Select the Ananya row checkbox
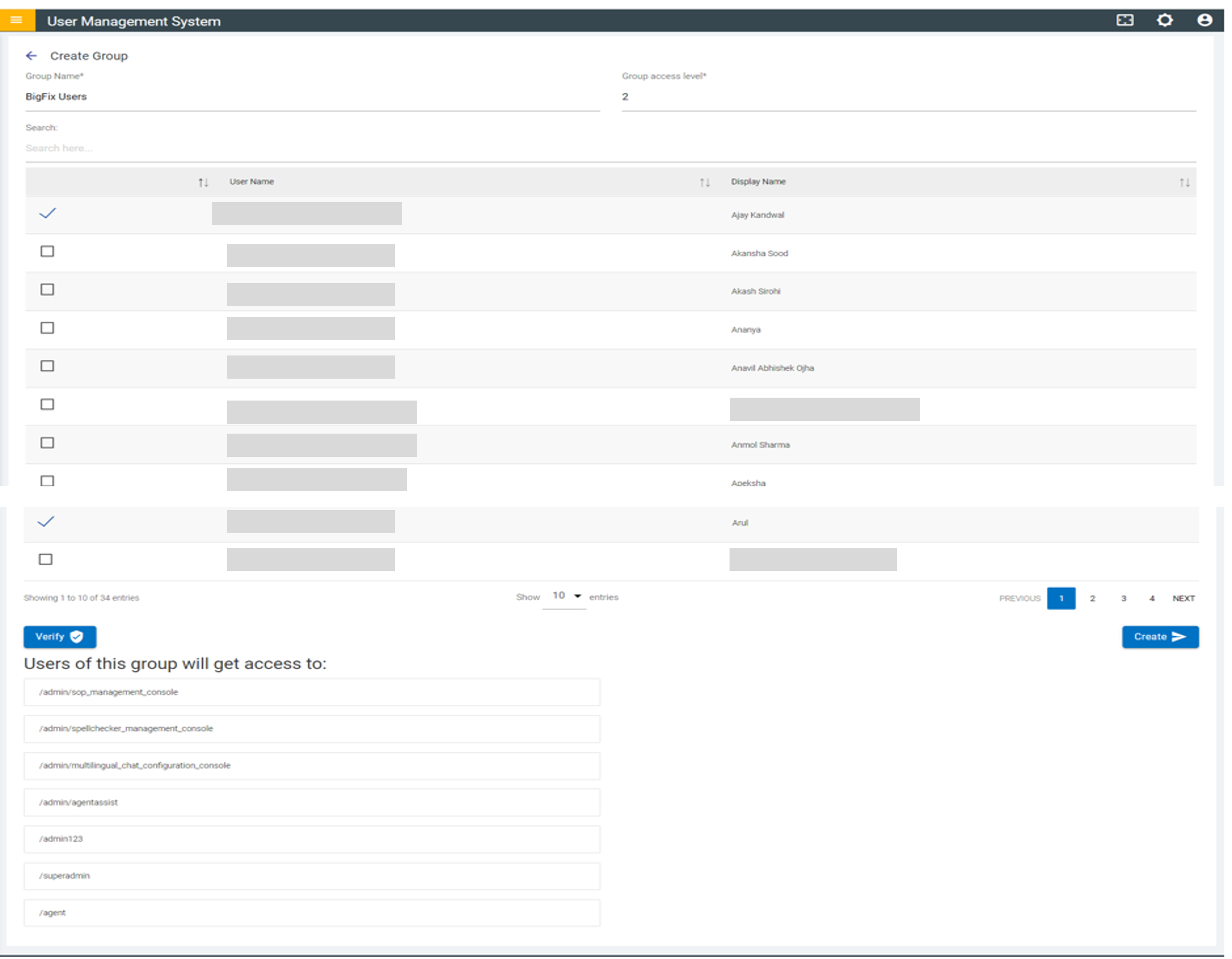The height and width of the screenshot is (959, 1232). pyautogui.click(x=48, y=328)
